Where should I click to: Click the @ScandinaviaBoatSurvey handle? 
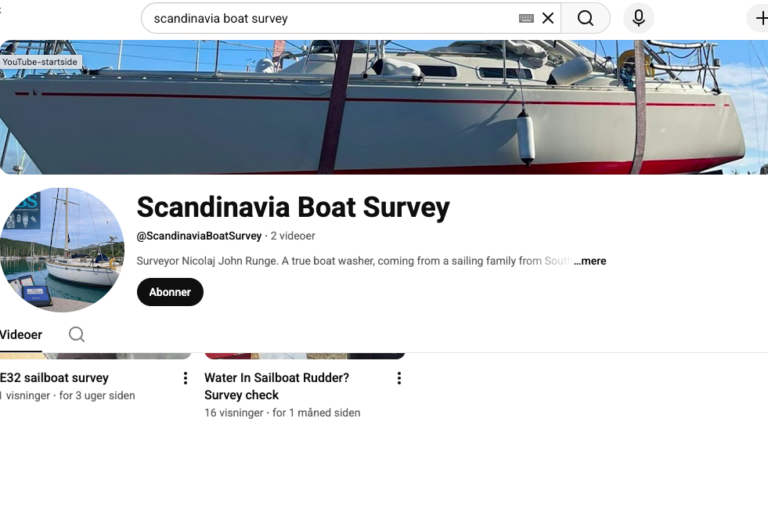(199, 236)
